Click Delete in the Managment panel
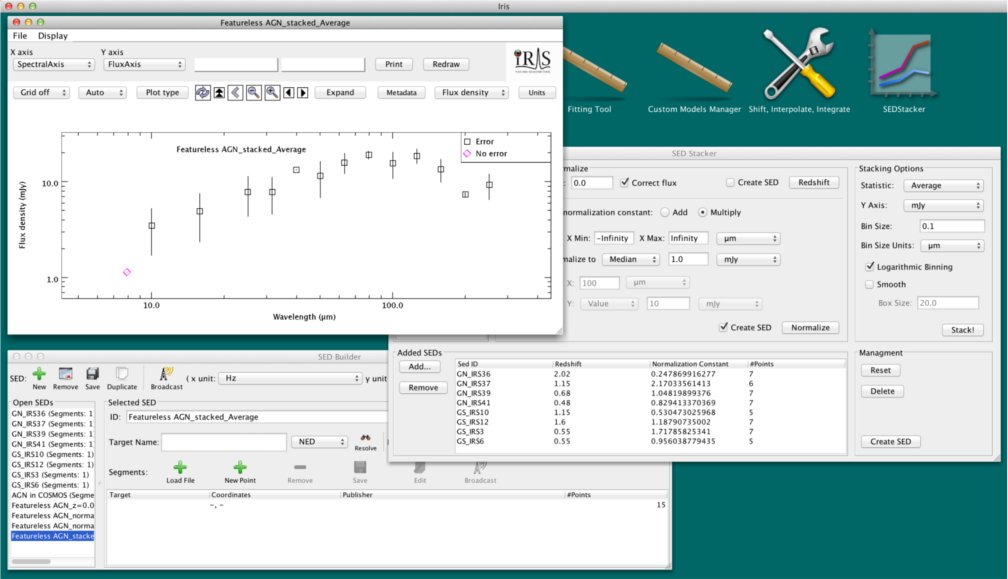This screenshot has height=579, width=1008. tap(882, 391)
